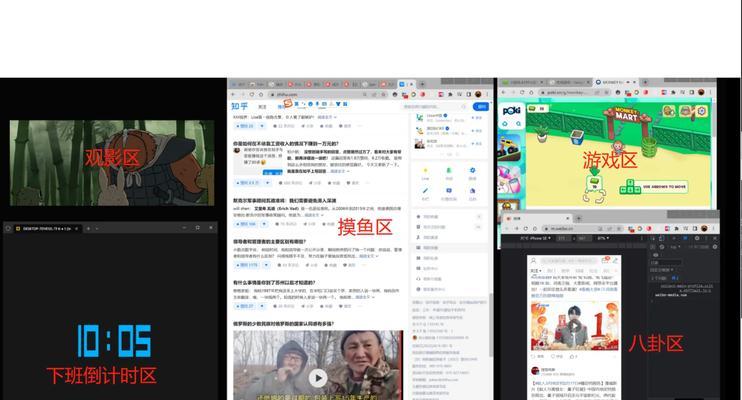Upvote the Suzhou question answer

pyautogui.click(x=245, y=306)
